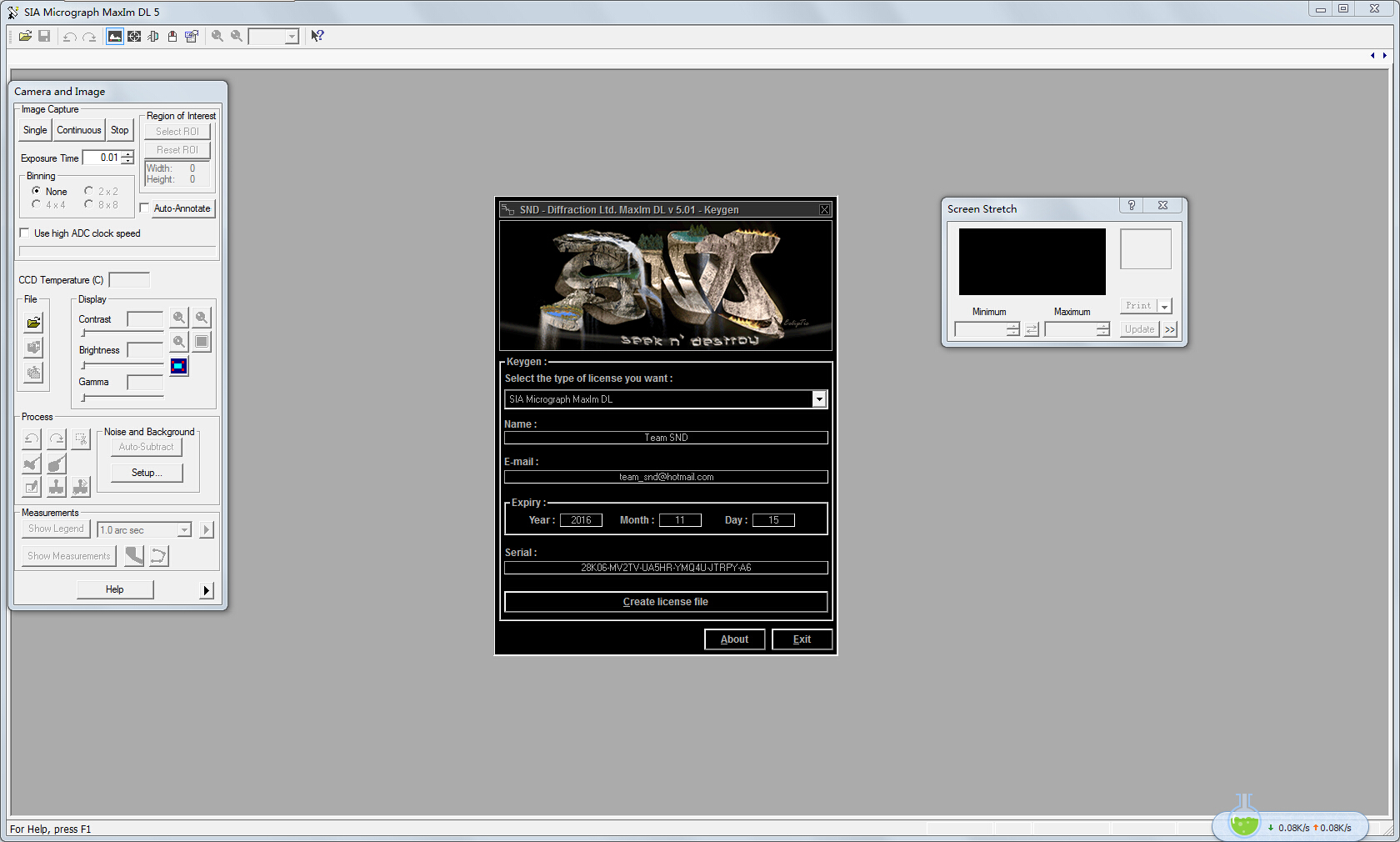The image size is (1400, 842).
Task: Click the telescope-shaped toolbar icon
Action: [x=153, y=37]
